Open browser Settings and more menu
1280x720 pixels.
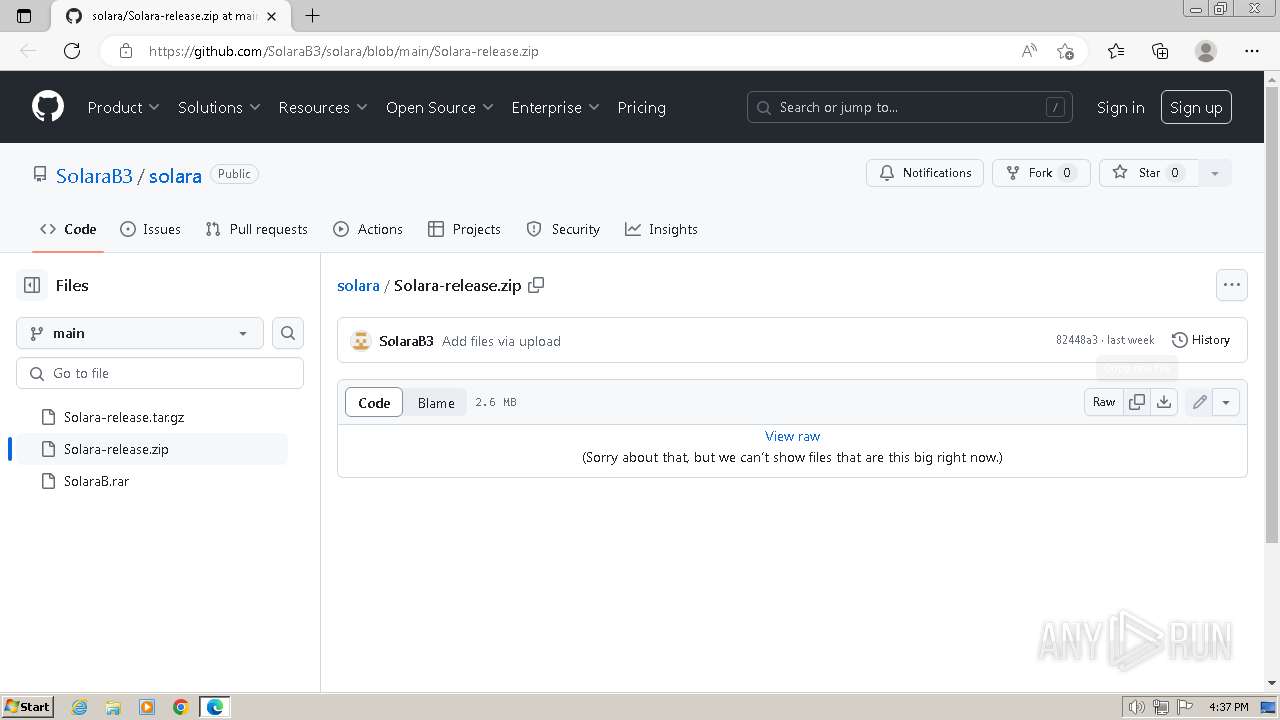1252,51
